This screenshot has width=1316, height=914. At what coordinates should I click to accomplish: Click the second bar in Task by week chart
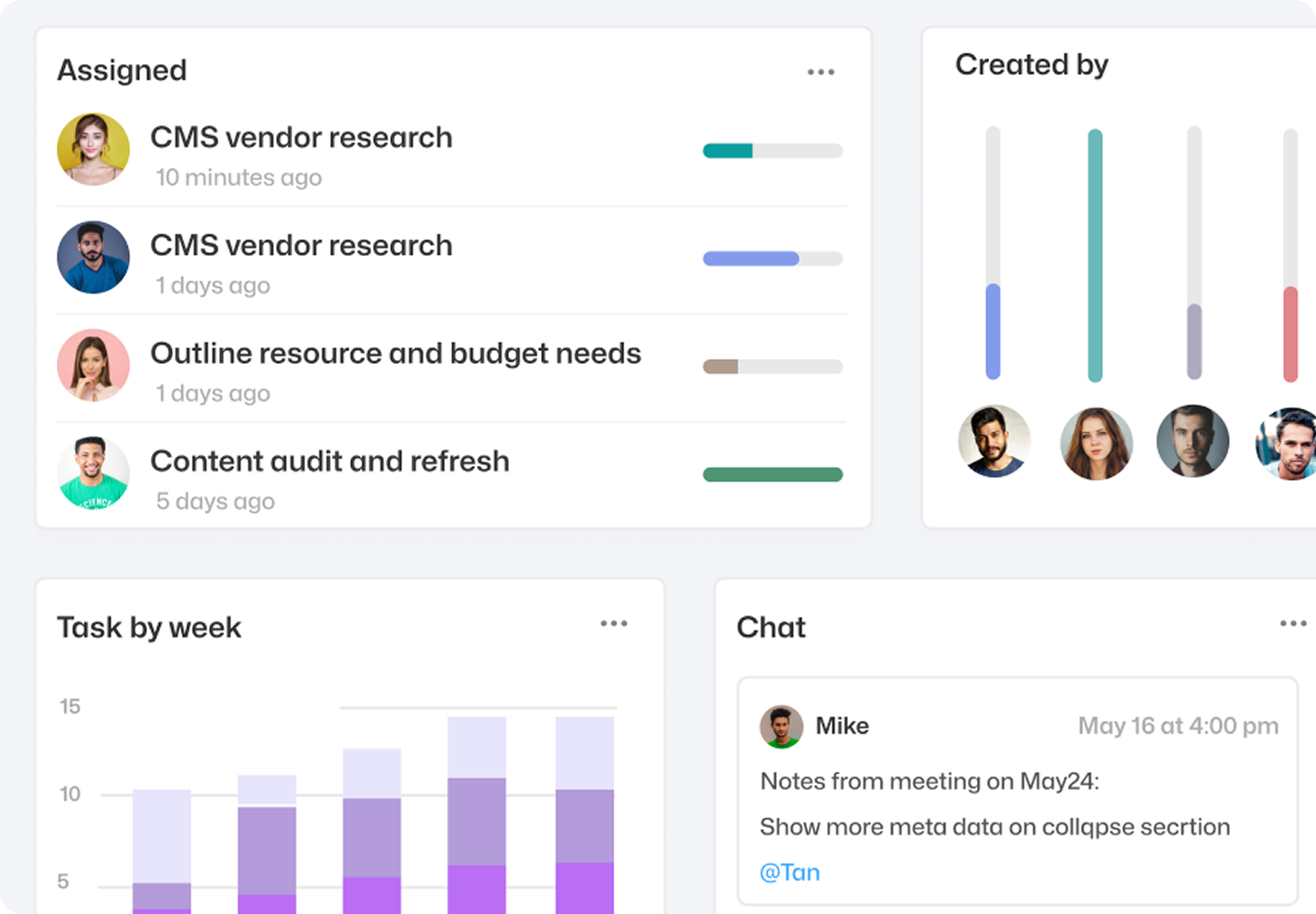coord(267,845)
